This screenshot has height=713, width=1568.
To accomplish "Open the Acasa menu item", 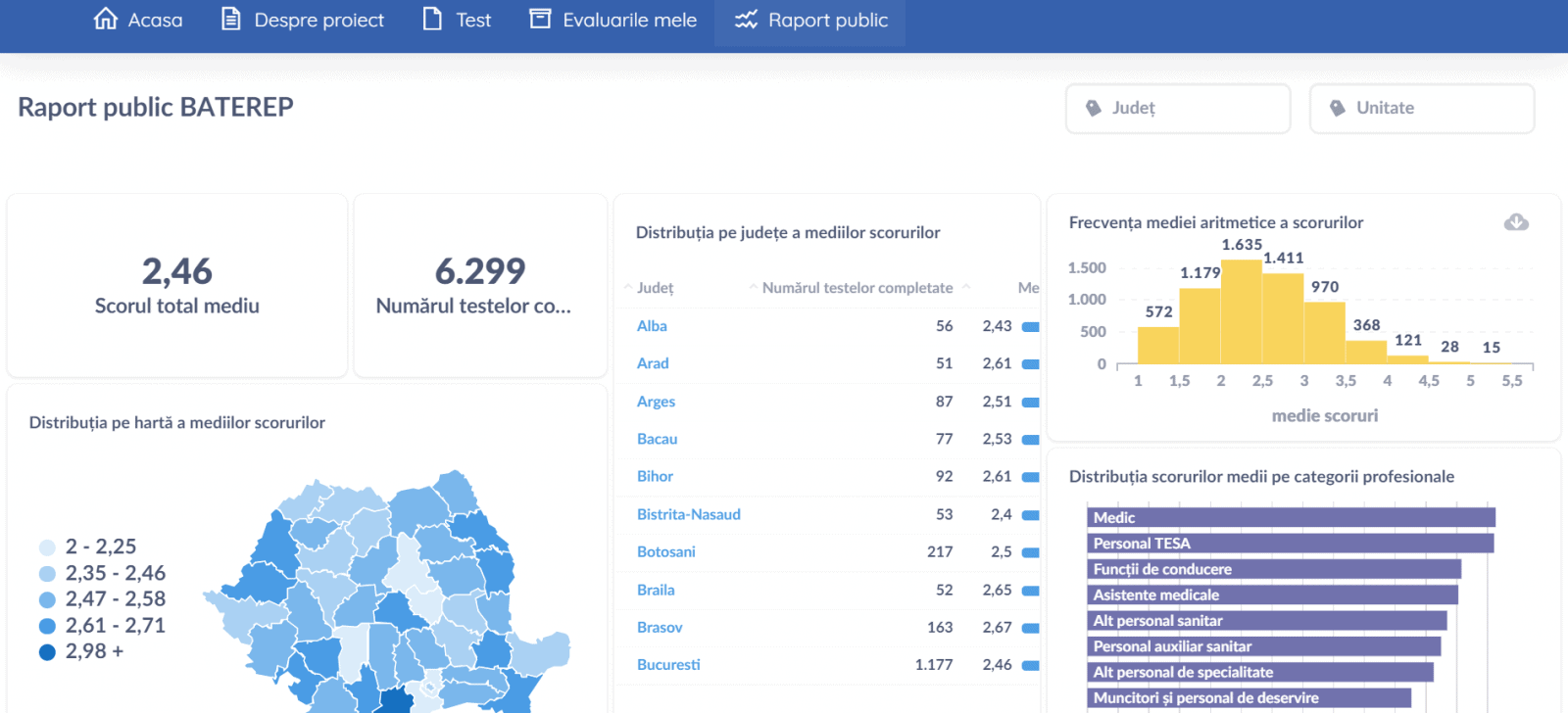I will pos(138,20).
